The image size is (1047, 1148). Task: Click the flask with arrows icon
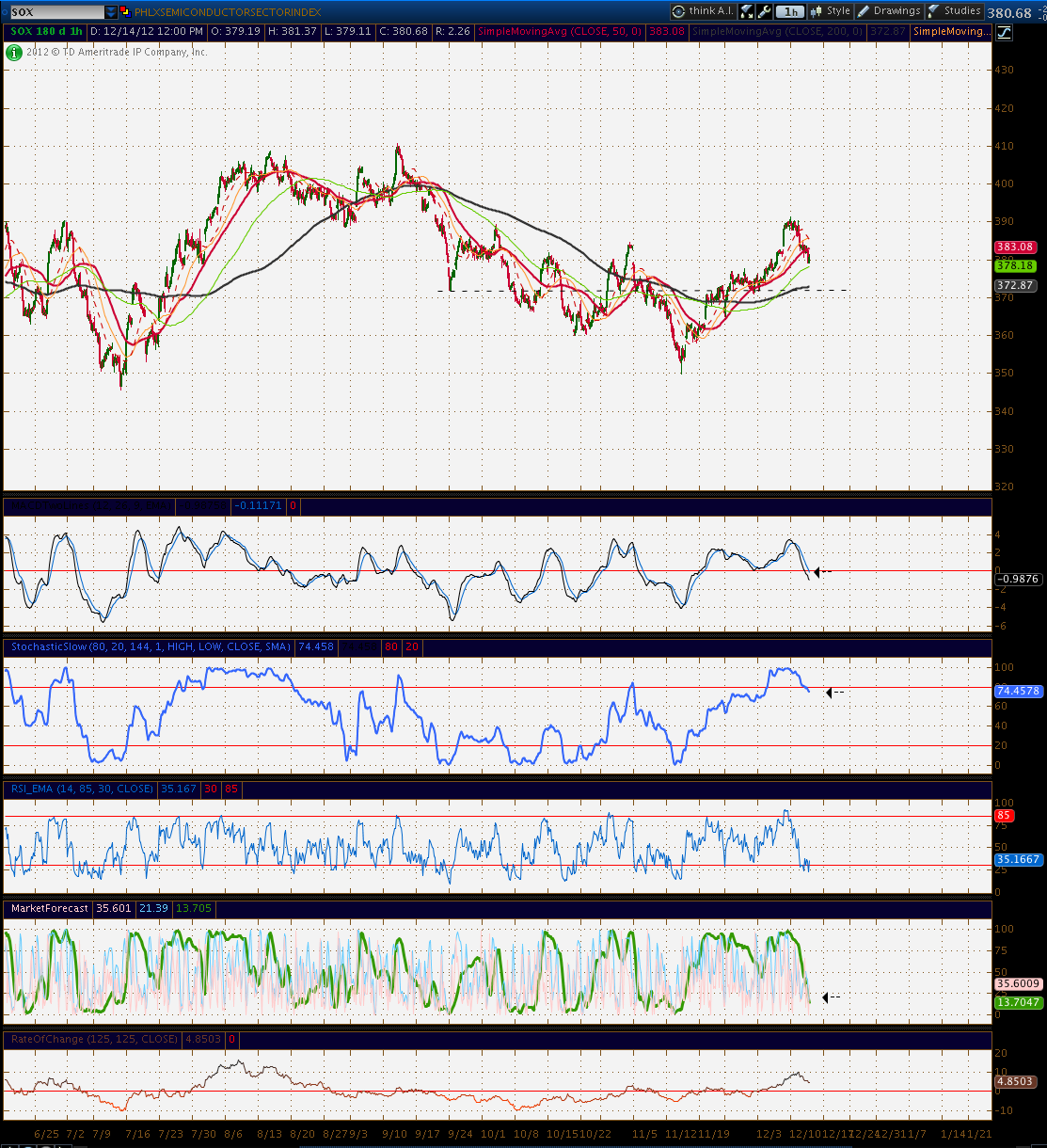pos(747,11)
